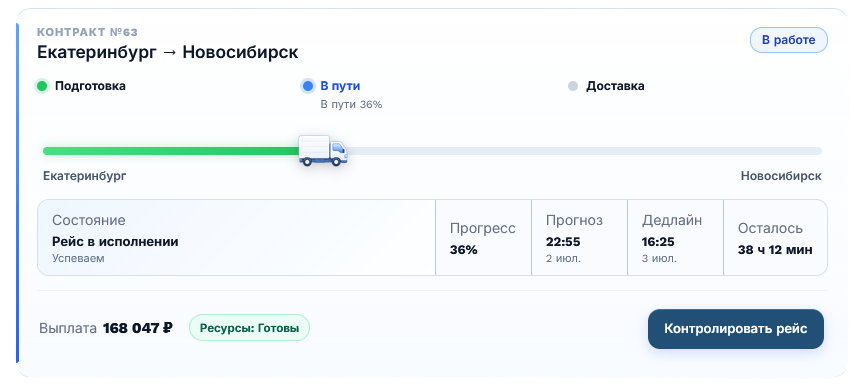Image resolution: width=866 pixels, height=386 pixels.
Task: Select the Дедлайн 16:25 cell
Action: 675,237
